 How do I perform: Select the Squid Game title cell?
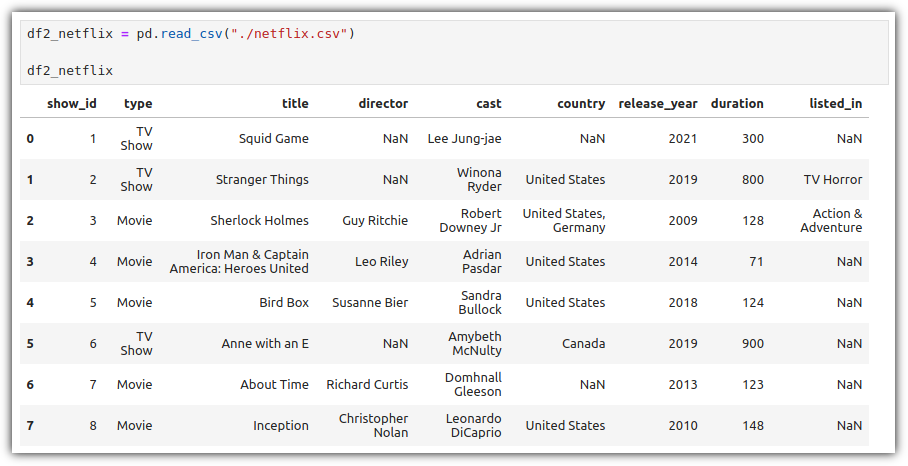point(274,138)
